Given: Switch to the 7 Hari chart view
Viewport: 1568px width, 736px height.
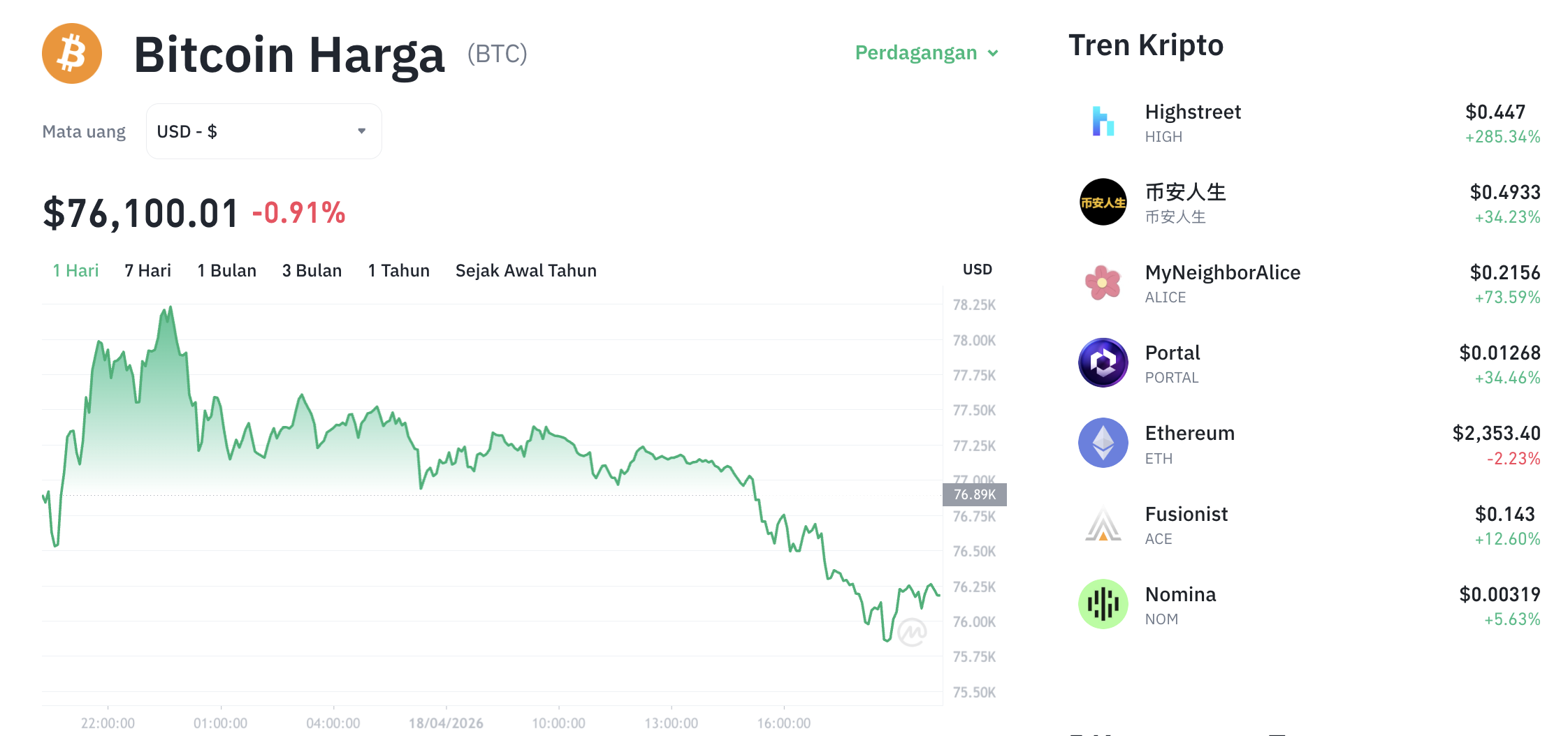Looking at the screenshot, I should click(x=147, y=270).
